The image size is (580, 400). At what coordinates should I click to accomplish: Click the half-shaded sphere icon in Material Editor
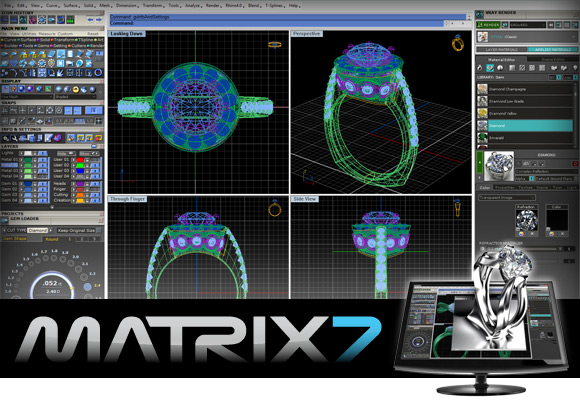pos(500,68)
